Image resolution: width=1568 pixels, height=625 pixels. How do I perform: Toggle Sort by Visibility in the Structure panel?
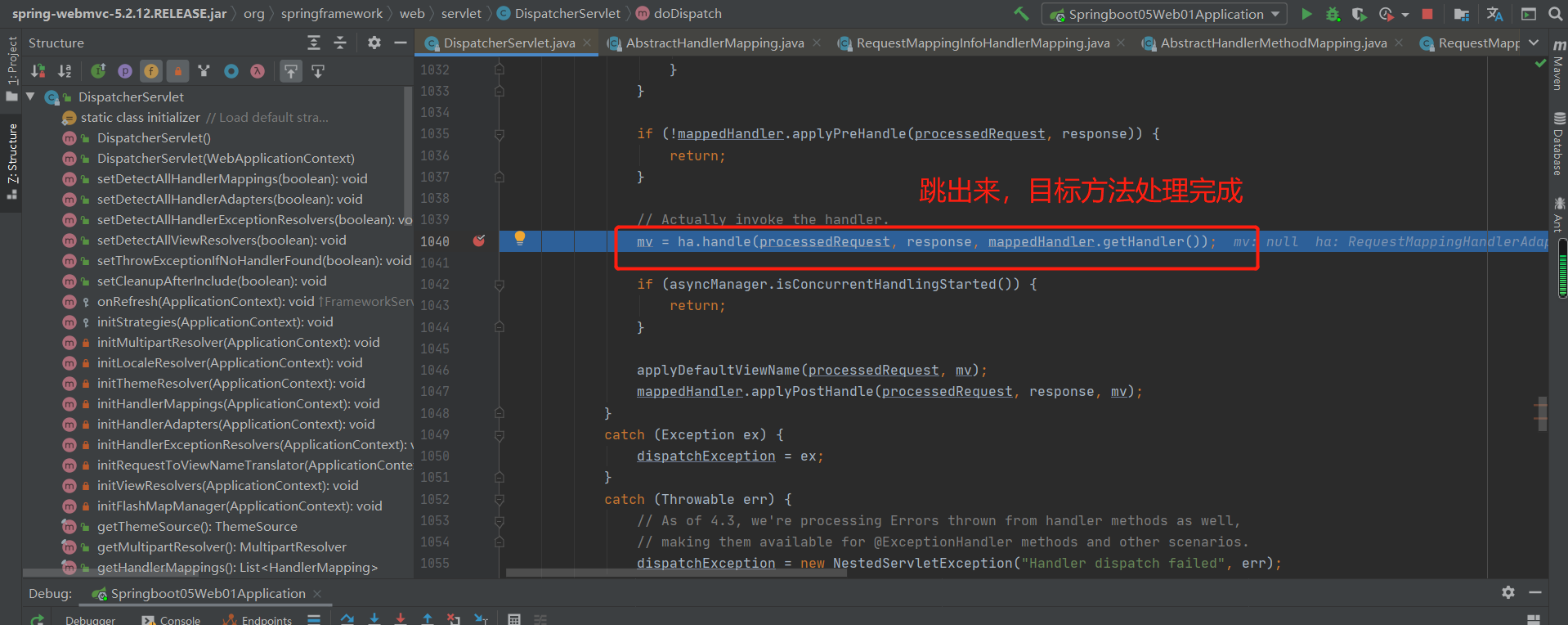(38, 71)
